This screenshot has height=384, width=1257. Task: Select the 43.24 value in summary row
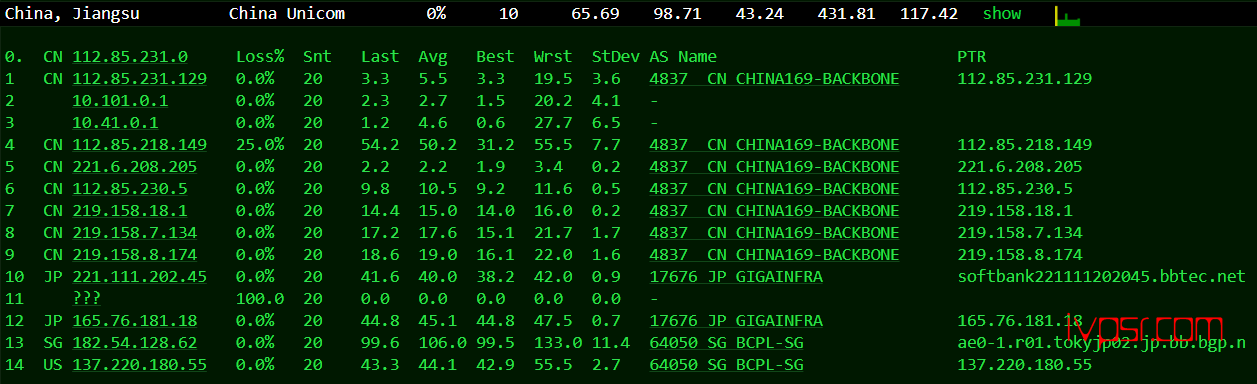point(759,14)
